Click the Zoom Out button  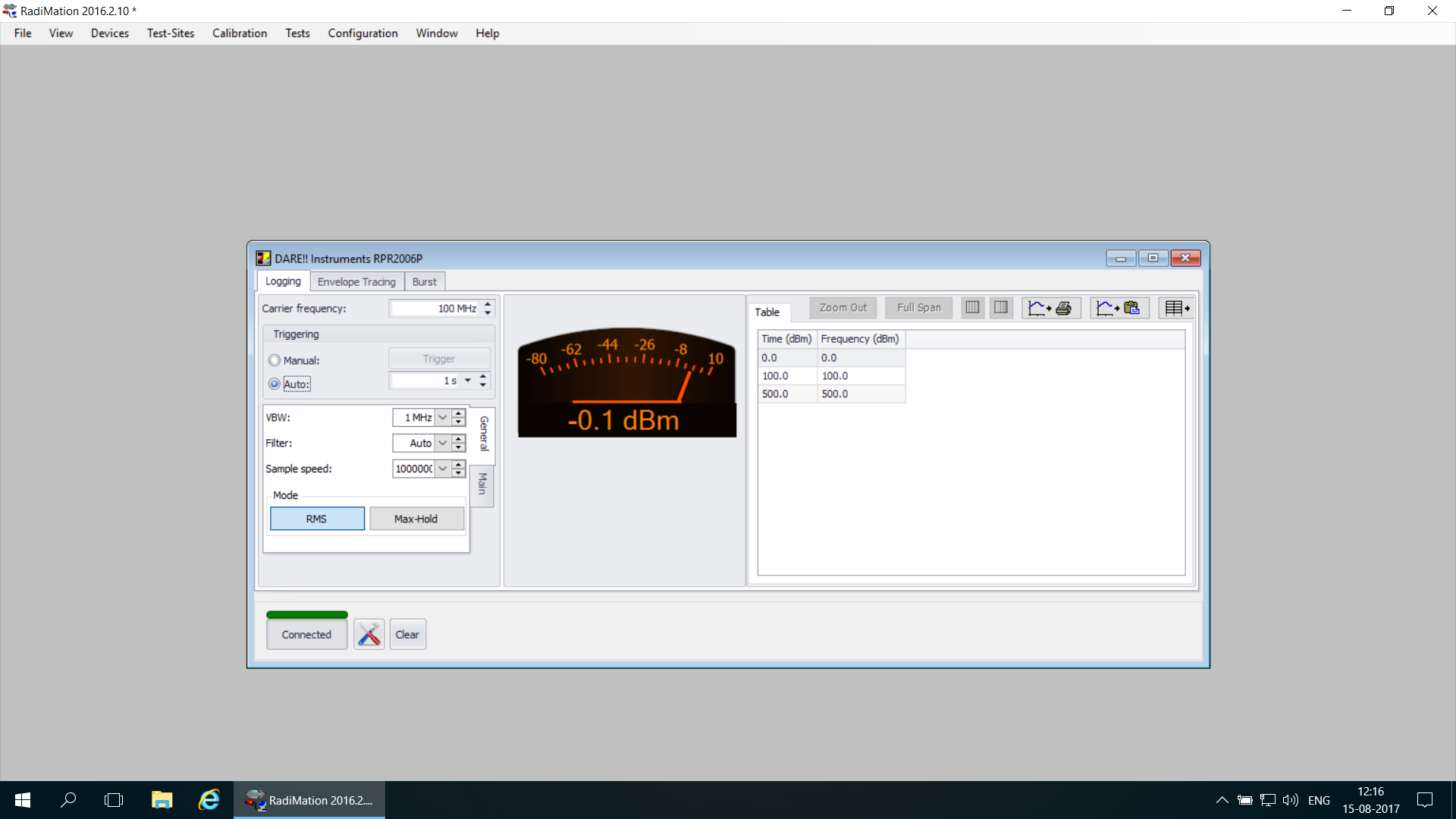(843, 308)
